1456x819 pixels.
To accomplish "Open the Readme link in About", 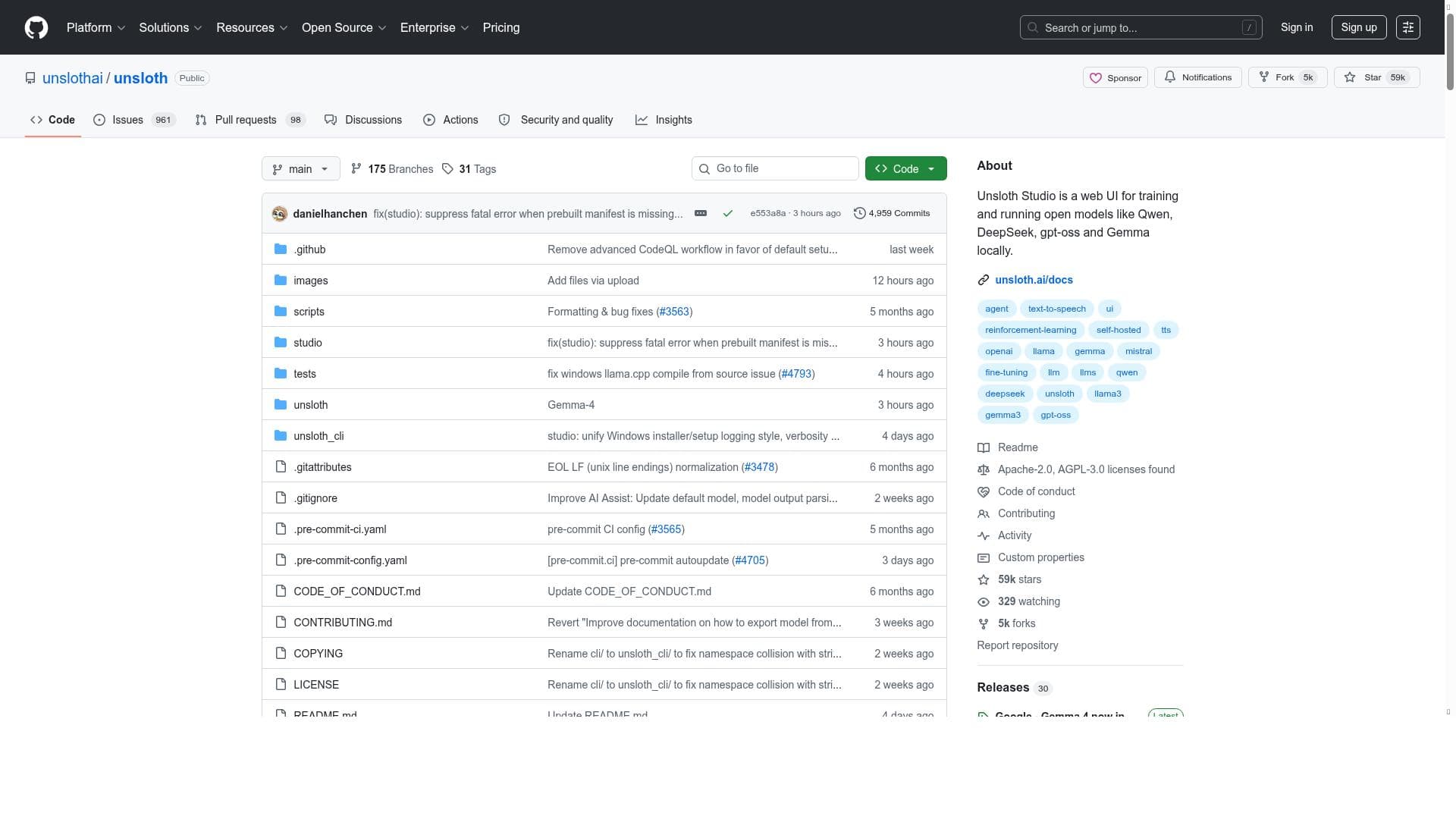I will (x=1008, y=447).
